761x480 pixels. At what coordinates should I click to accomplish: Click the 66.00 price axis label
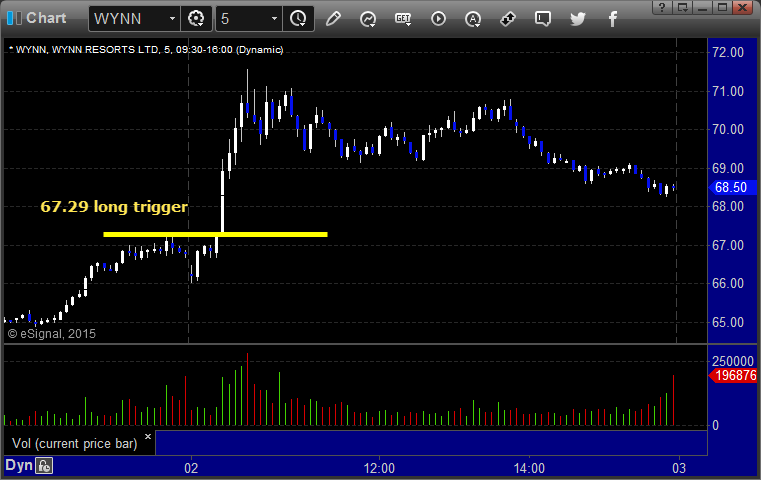point(728,283)
